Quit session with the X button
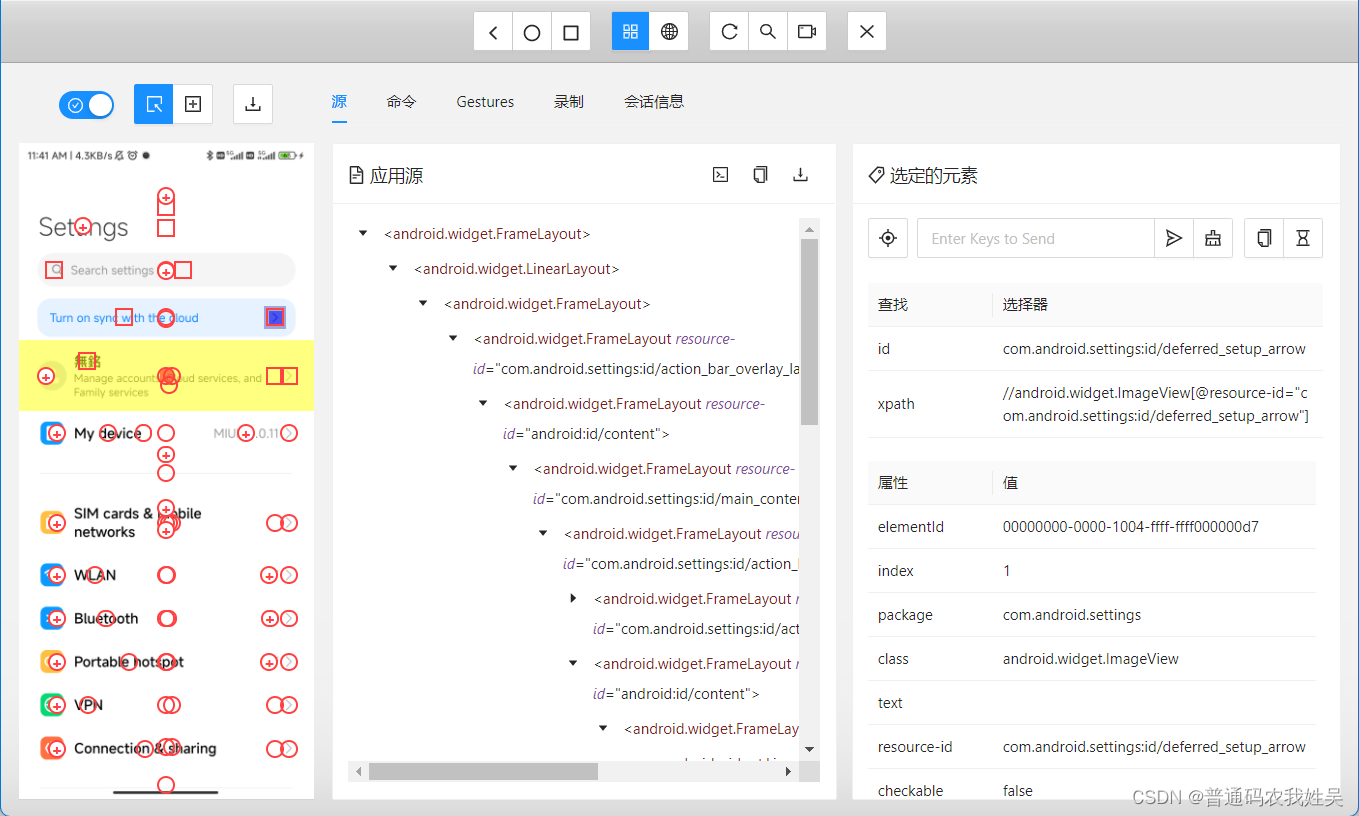The height and width of the screenshot is (816, 1359). (867, 32)
